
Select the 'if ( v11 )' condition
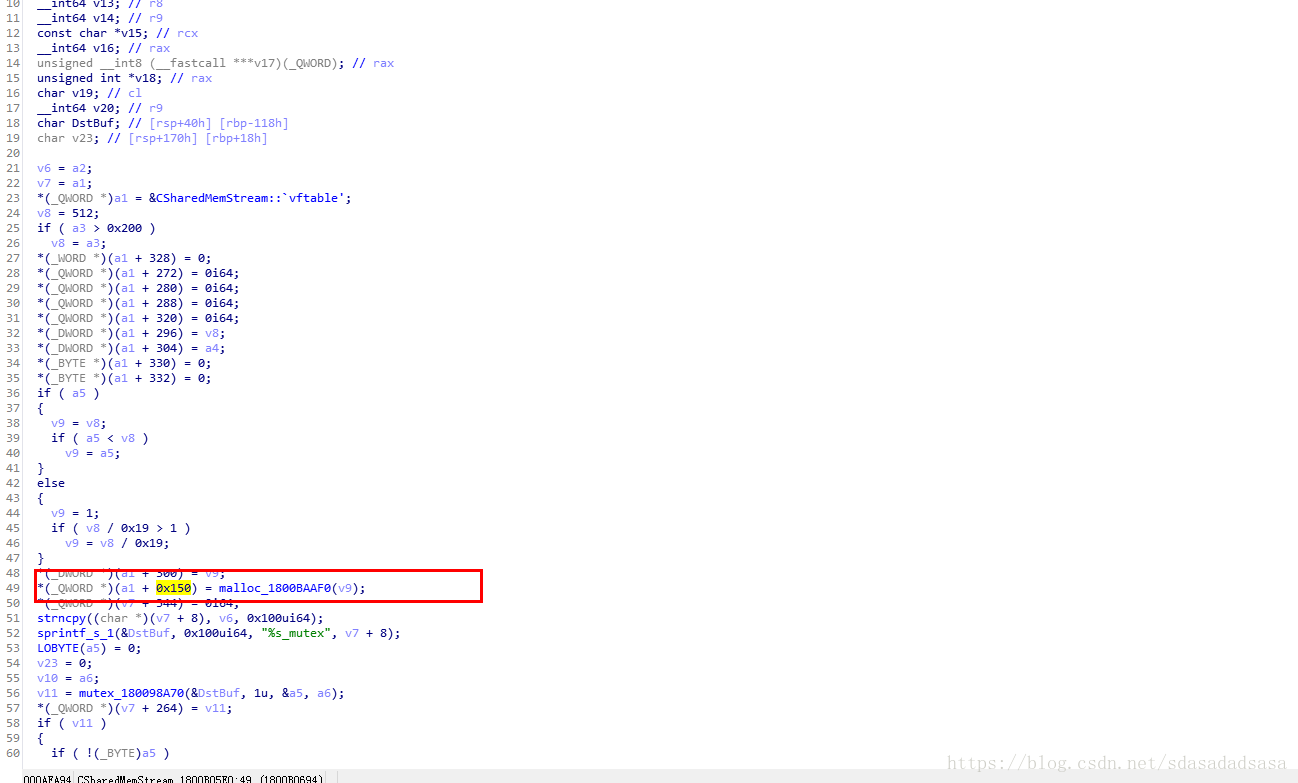[x=72, y=723]
